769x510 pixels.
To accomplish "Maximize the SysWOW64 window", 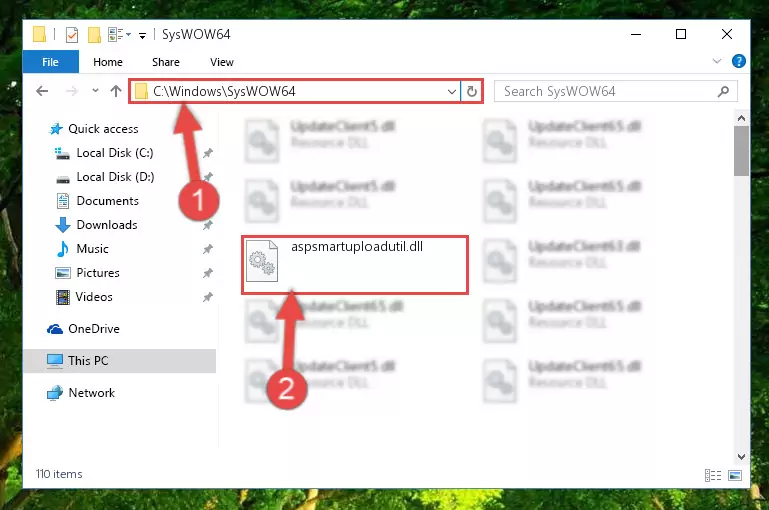I will [x=681, y=34].
